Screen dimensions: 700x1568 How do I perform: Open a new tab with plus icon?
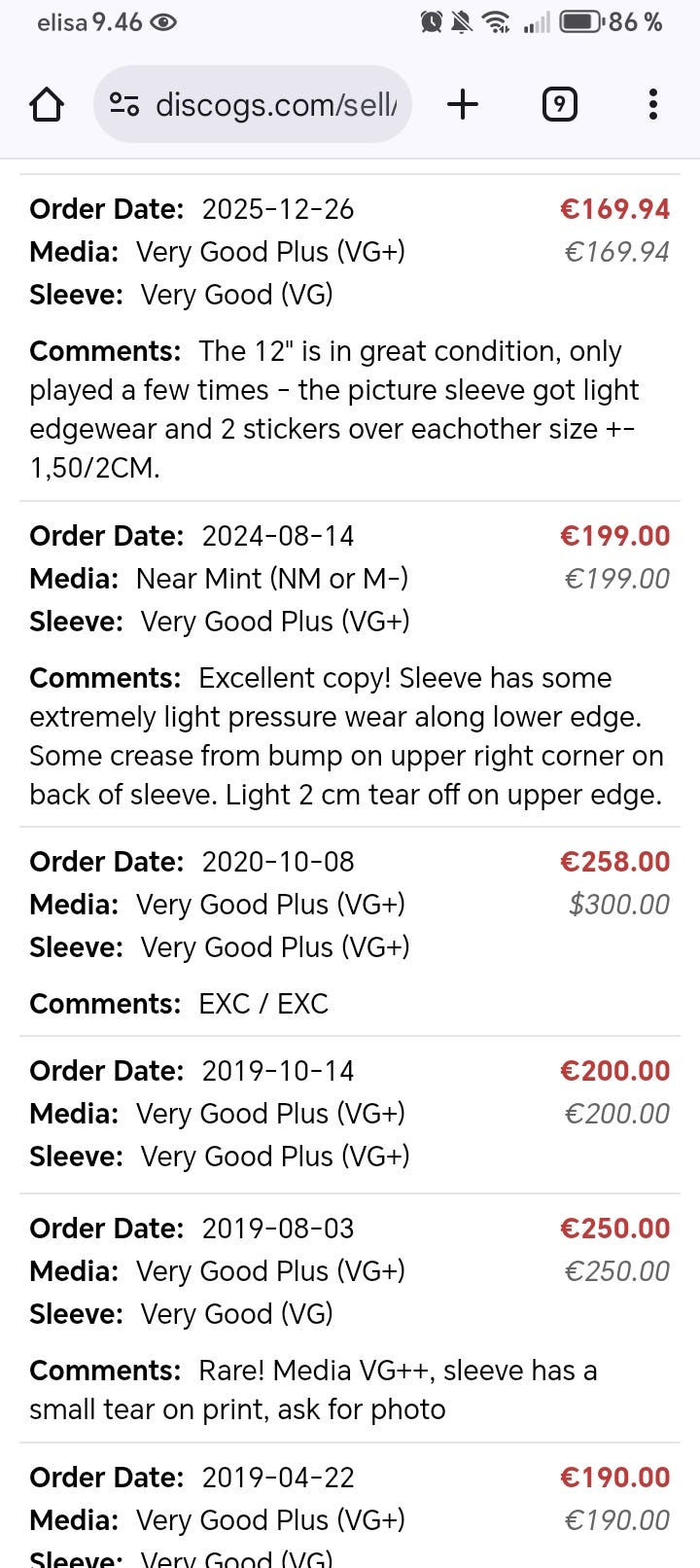click(463, 104)
